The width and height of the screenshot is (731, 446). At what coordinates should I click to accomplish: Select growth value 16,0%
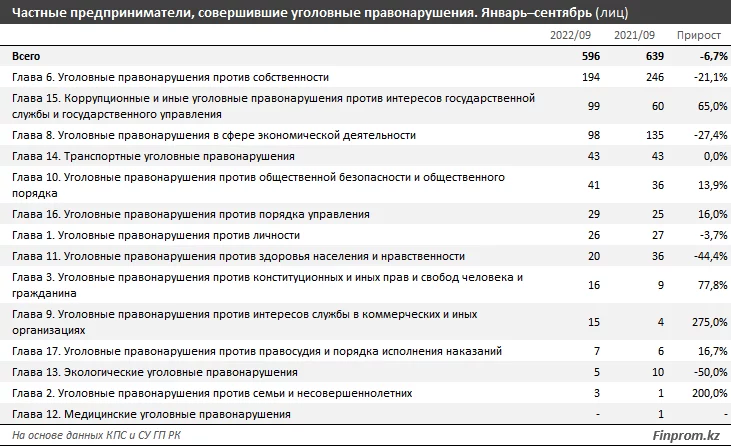712,214
